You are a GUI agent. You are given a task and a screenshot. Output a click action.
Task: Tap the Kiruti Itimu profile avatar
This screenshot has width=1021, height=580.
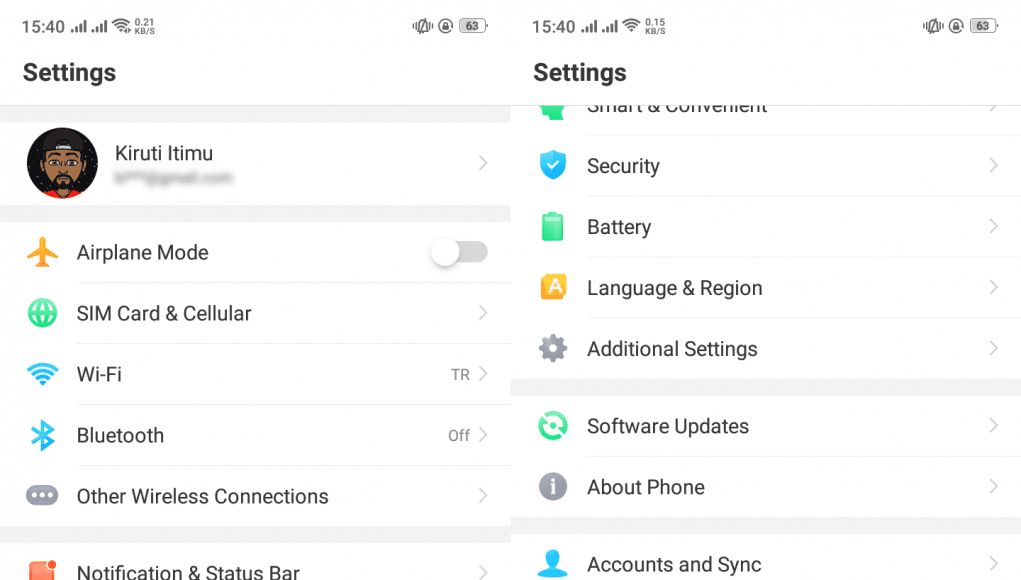[62, 163]
